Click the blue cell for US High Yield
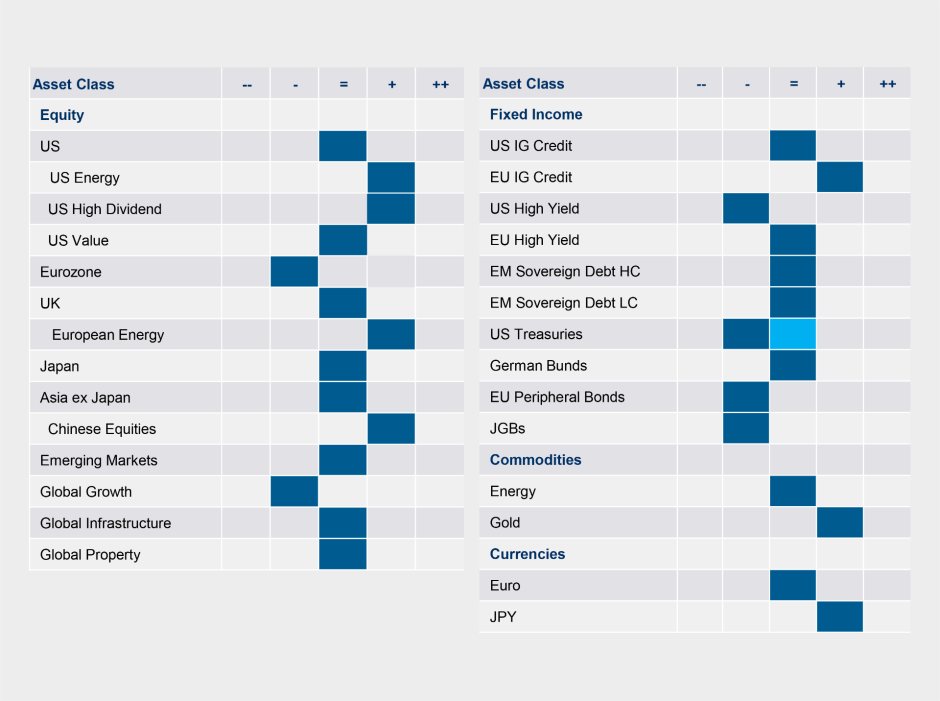The image size is (940, 701). pos(746,208)
